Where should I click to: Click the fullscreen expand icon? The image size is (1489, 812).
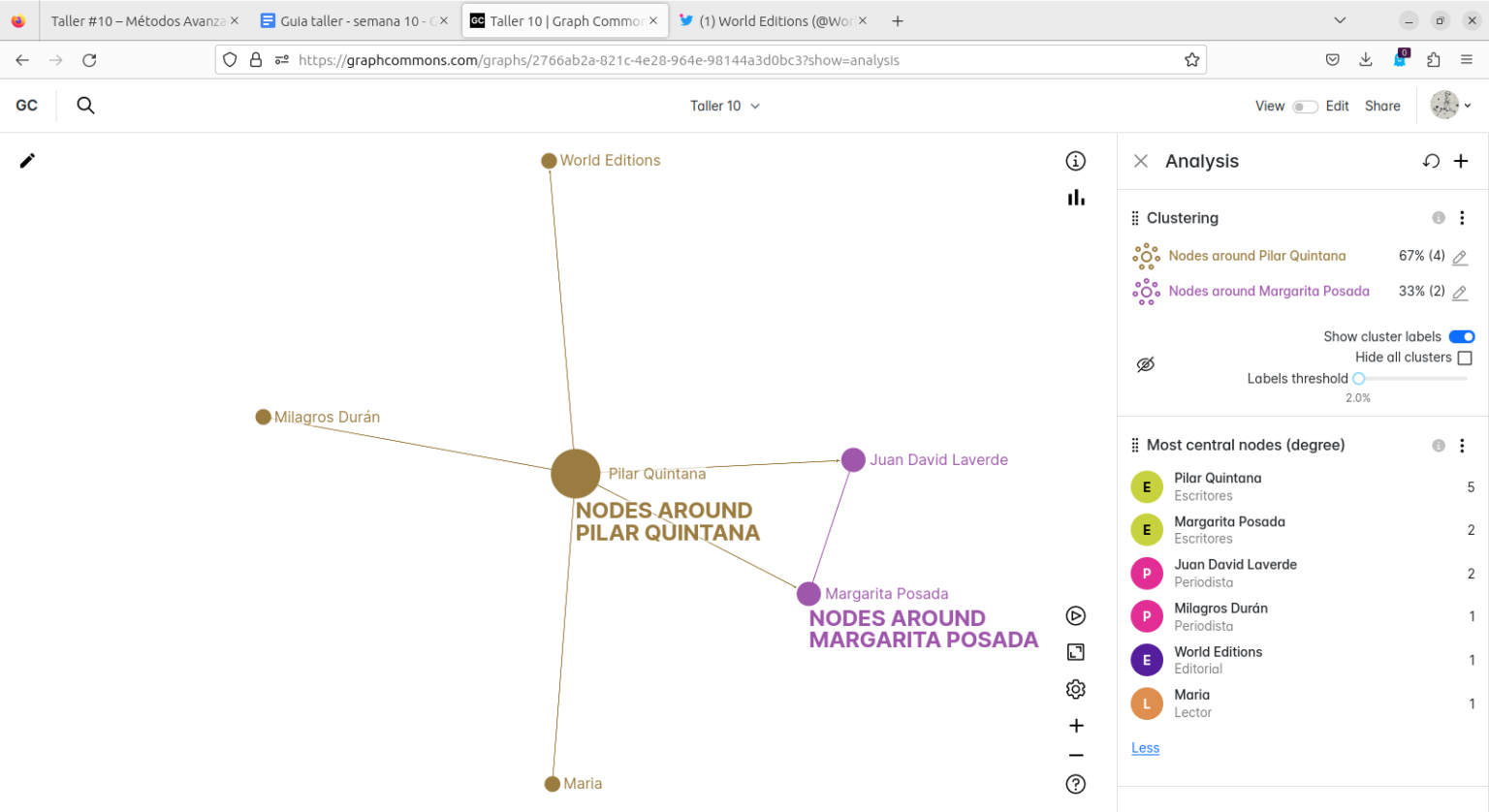[1076, 653]
